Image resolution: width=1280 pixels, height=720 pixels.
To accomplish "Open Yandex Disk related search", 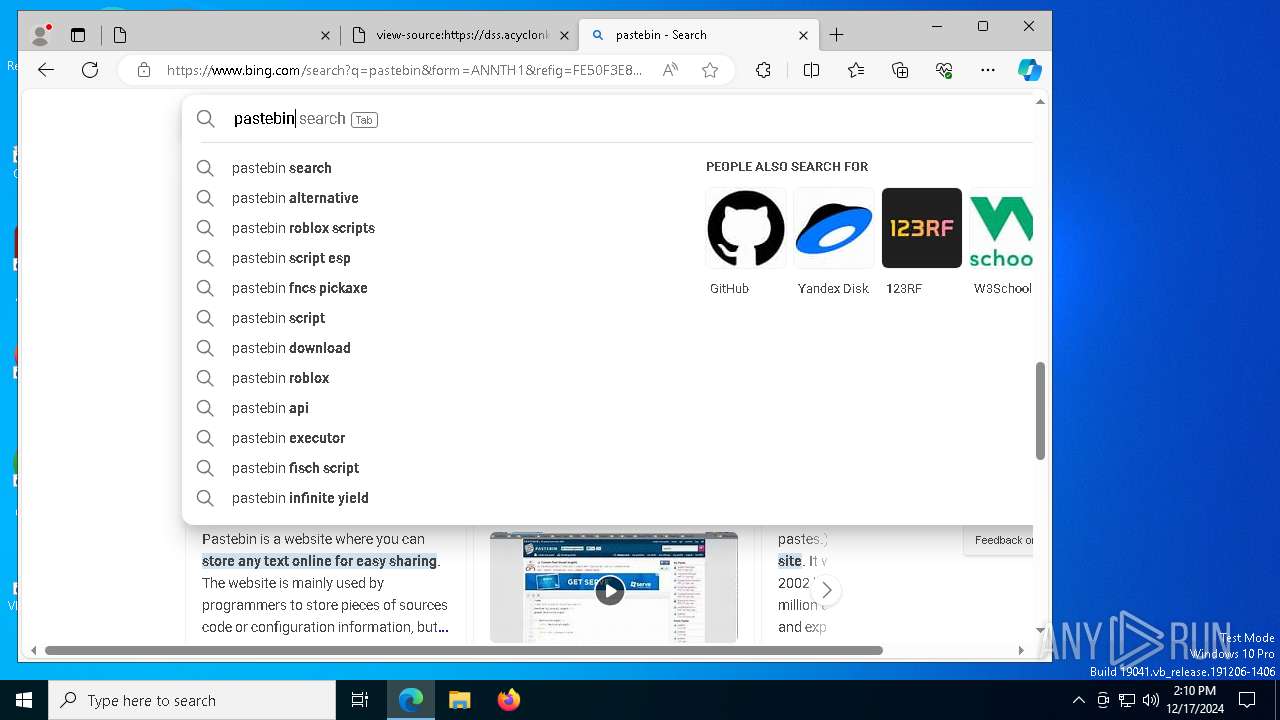I will click(x=833, y=242).
